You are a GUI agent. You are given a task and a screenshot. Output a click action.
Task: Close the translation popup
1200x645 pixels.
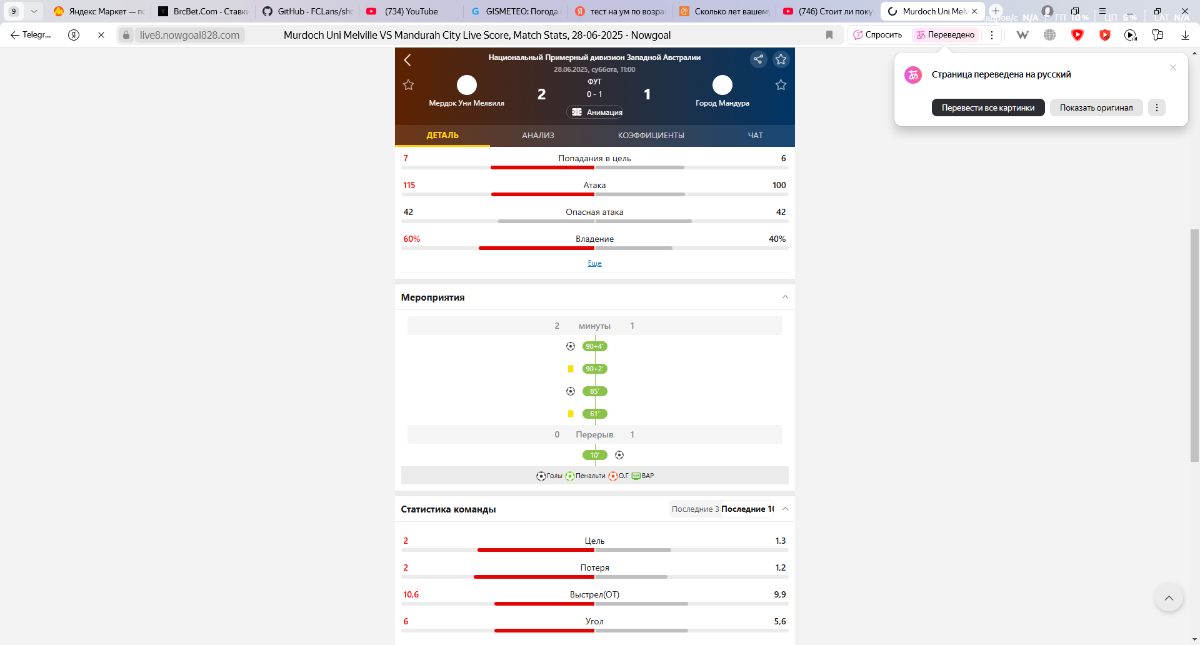(1173, 68)
